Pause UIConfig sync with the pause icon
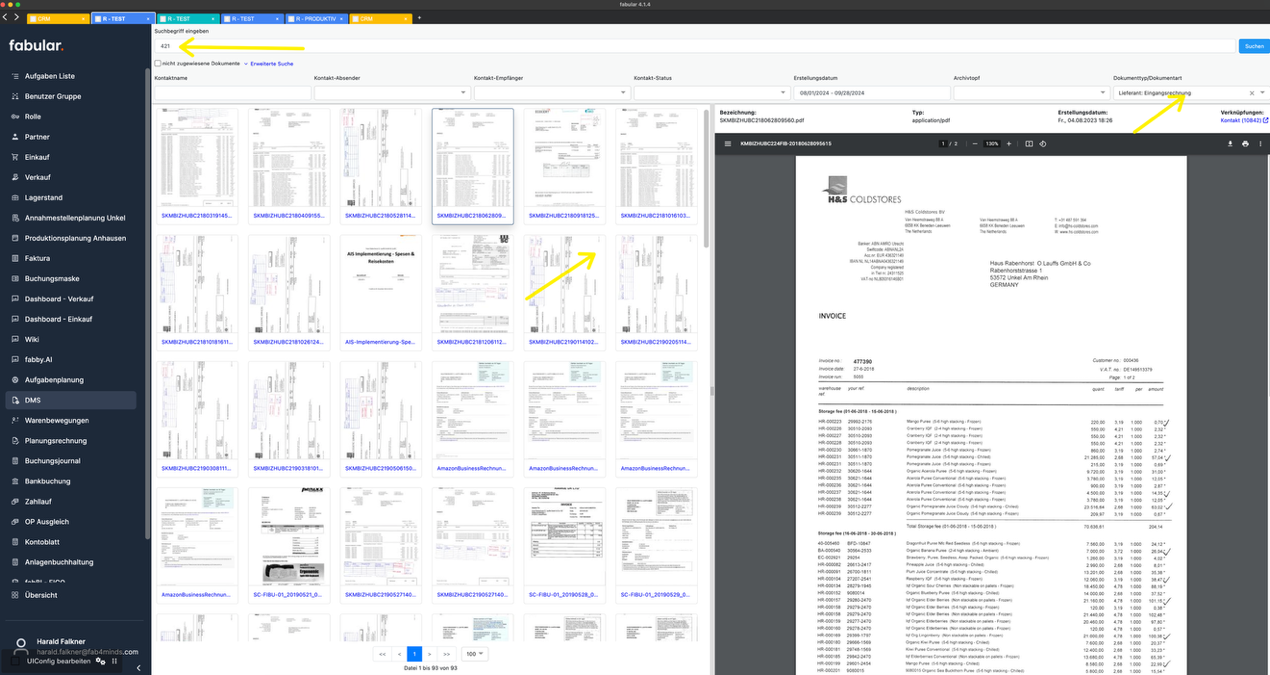 click(113, 660)
